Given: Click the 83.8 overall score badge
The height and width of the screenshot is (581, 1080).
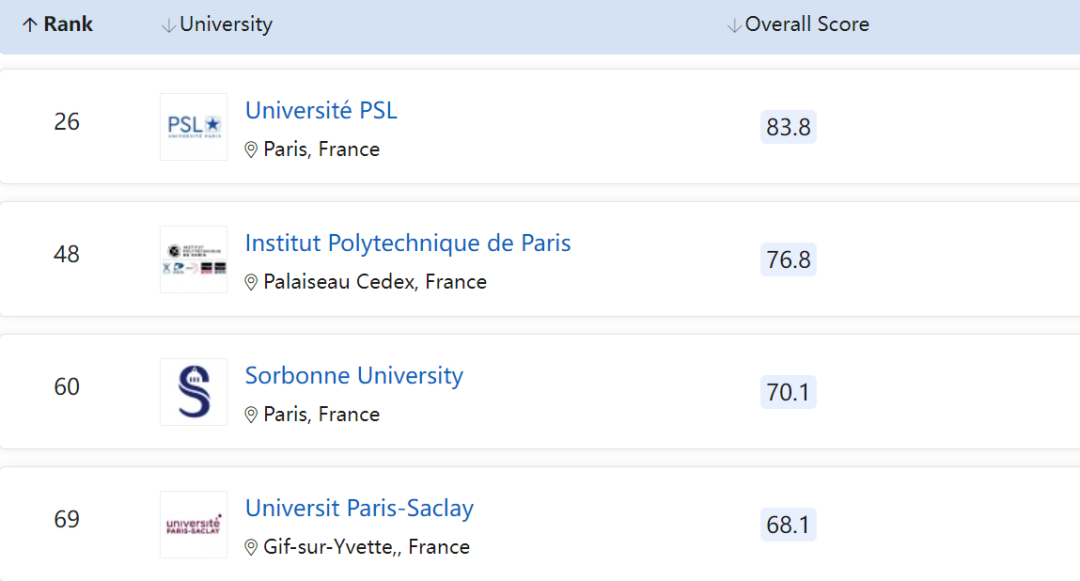Looking at the screenshot, I should 788,127.
